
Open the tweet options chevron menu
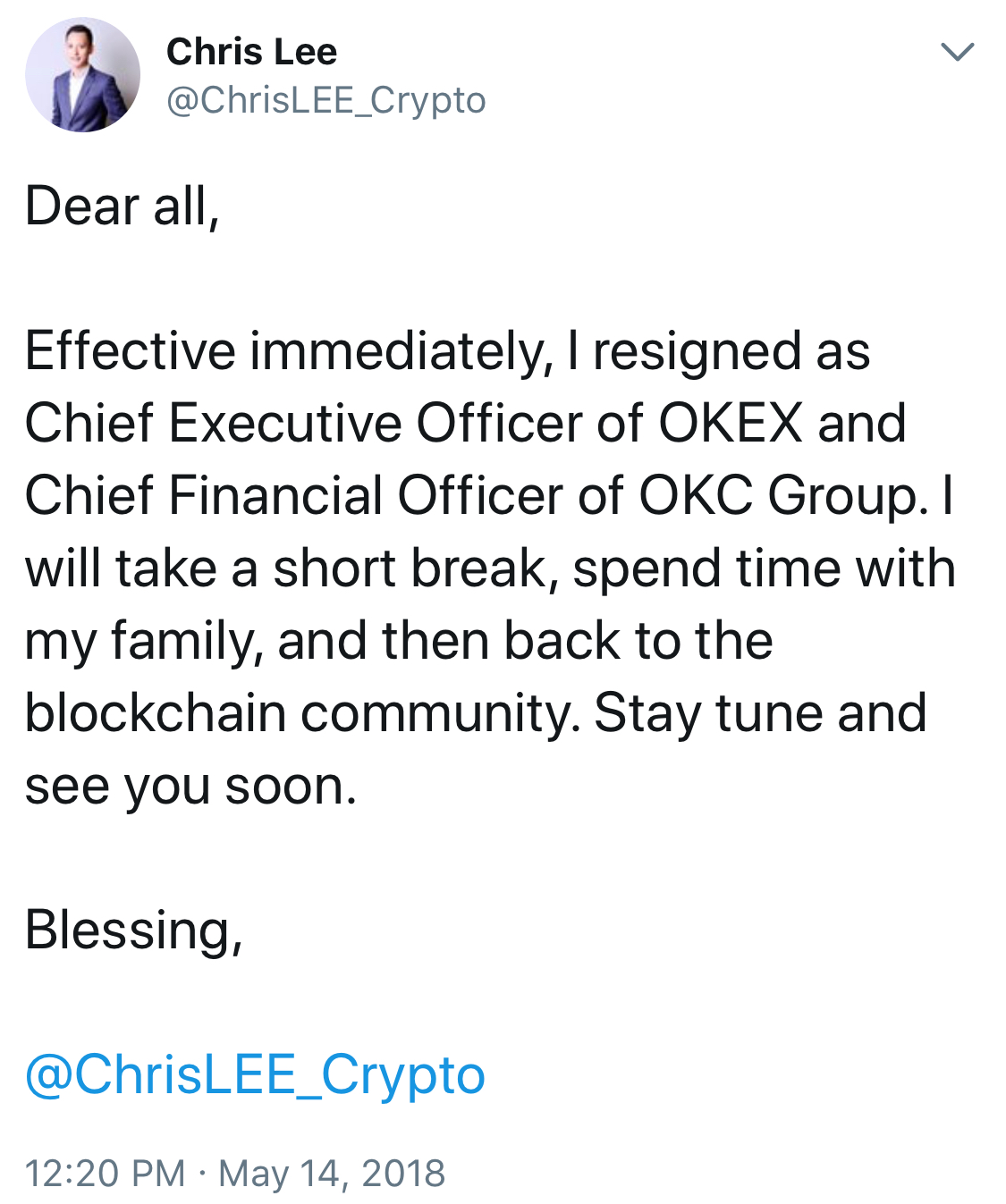(x=957, y=52)
